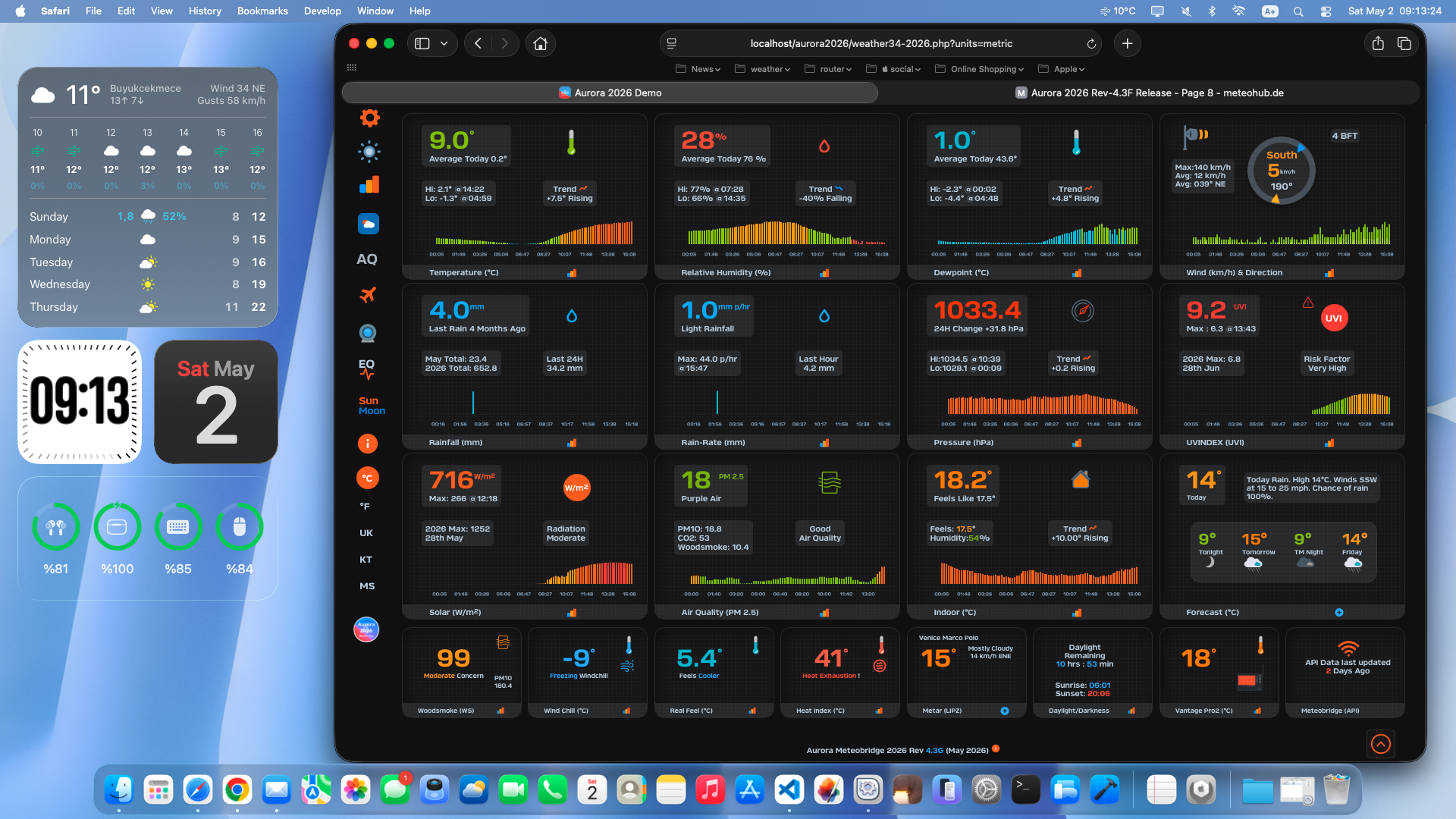Click the Safari Share button

click(x=1378, y=43)
